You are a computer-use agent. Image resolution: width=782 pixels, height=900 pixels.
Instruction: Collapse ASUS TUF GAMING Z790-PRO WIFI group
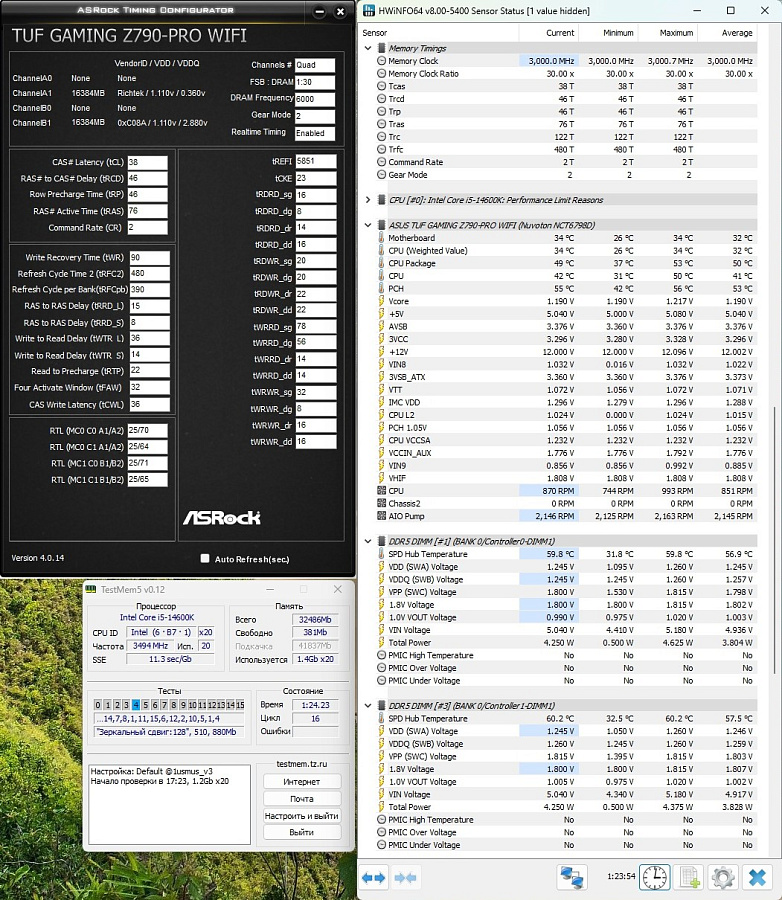(x=368, y=225)
